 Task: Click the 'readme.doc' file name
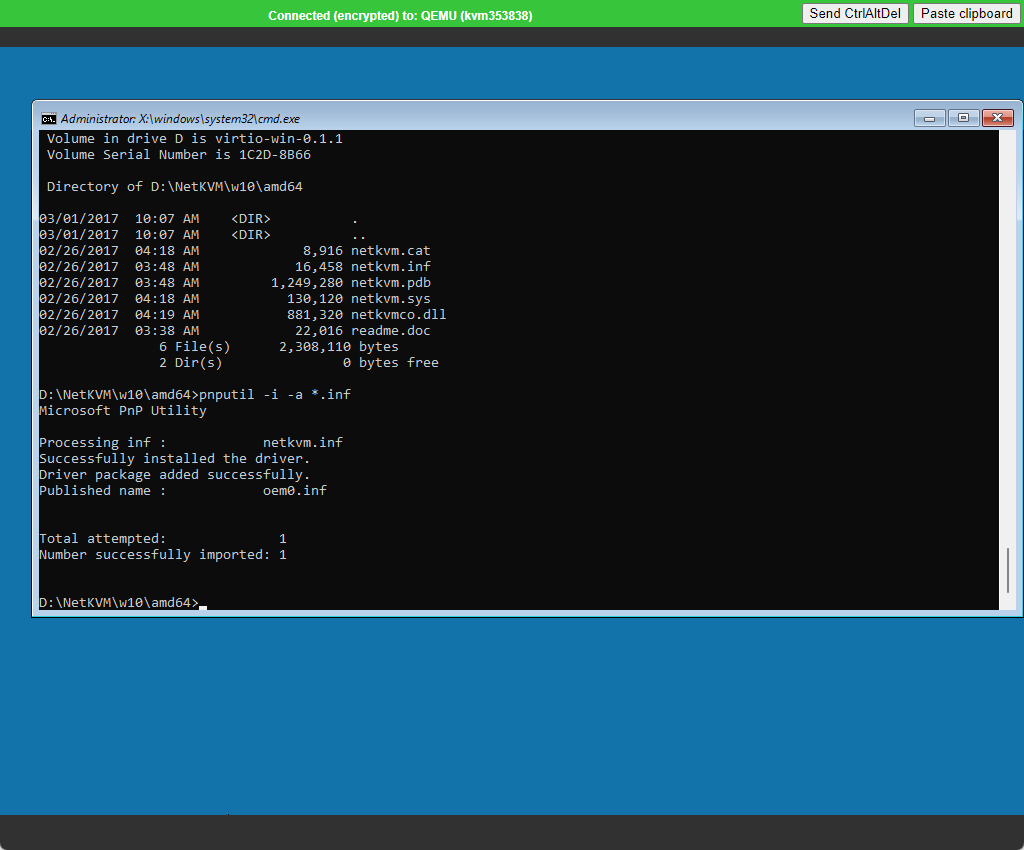click(391, 330)
